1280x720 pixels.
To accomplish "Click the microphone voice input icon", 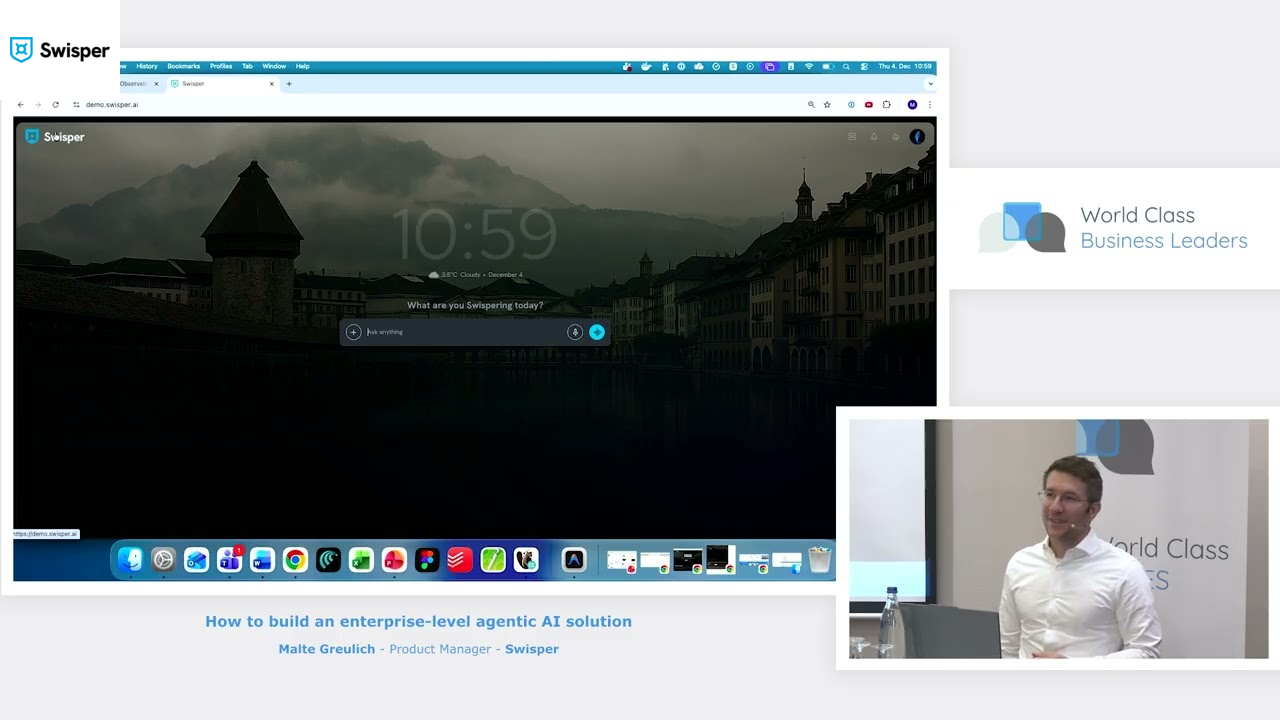I will [x=575, y=332].
